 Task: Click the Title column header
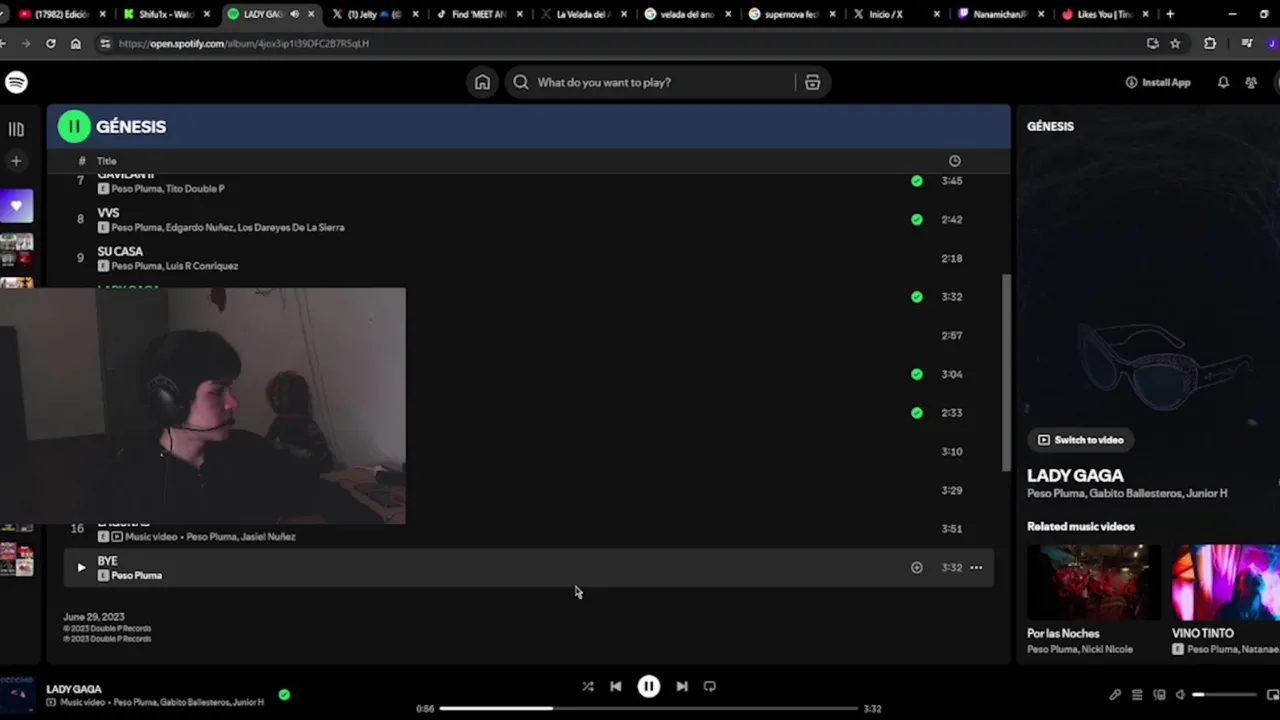106,161
